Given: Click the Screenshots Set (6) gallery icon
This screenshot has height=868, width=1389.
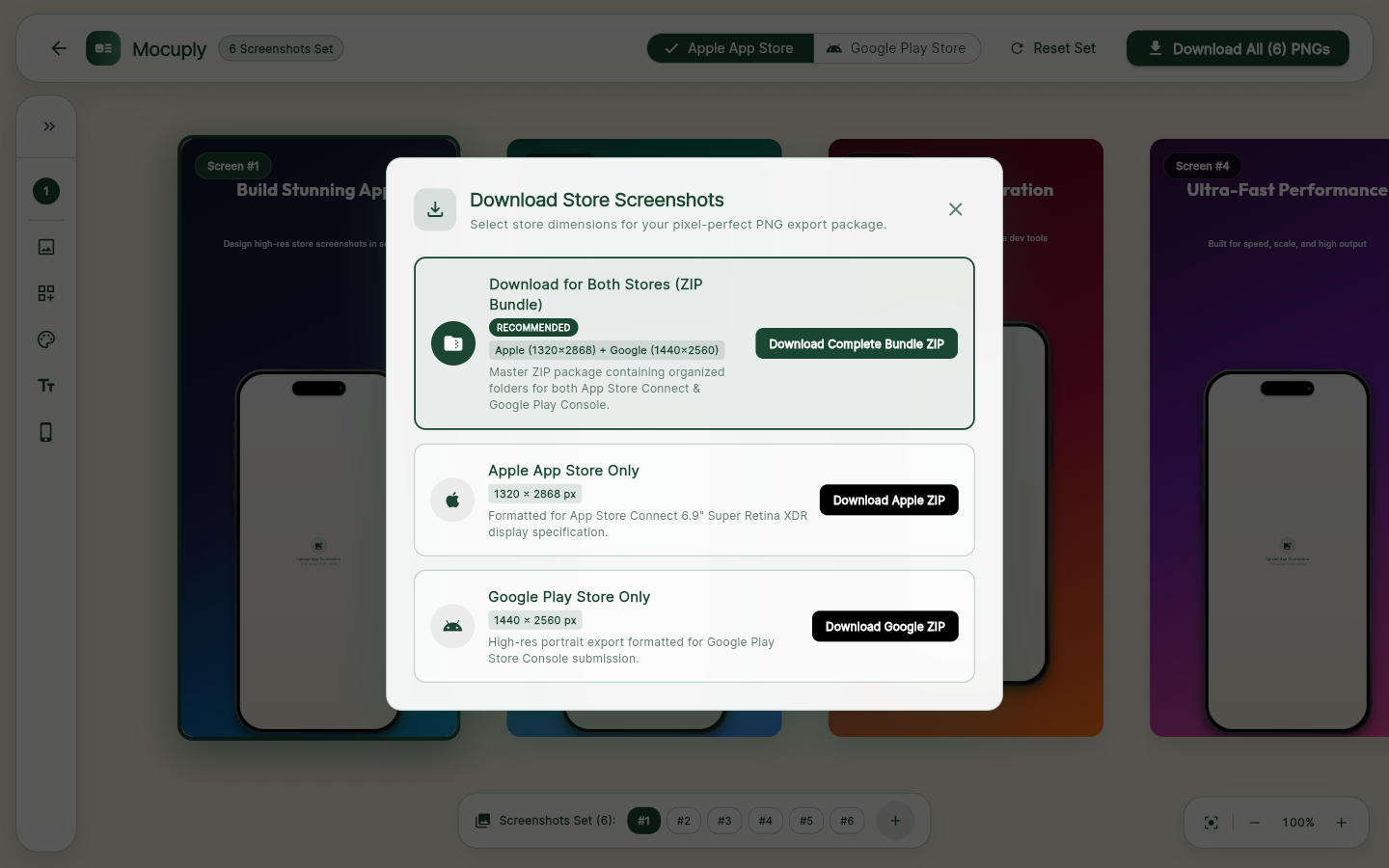Looking at the screenshot, I should [482, 821].
